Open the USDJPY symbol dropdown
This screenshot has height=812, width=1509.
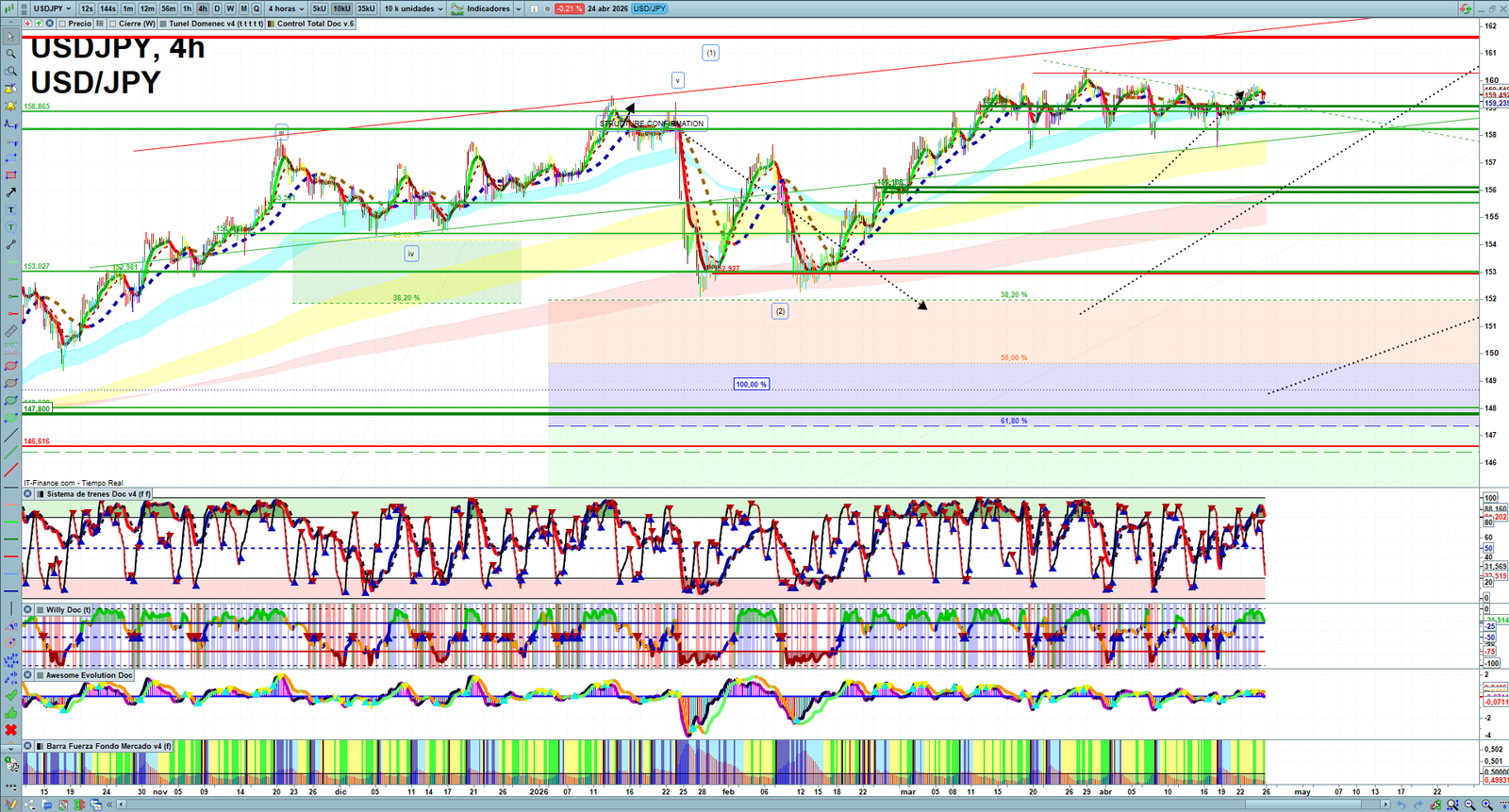(x=52, y=8)
